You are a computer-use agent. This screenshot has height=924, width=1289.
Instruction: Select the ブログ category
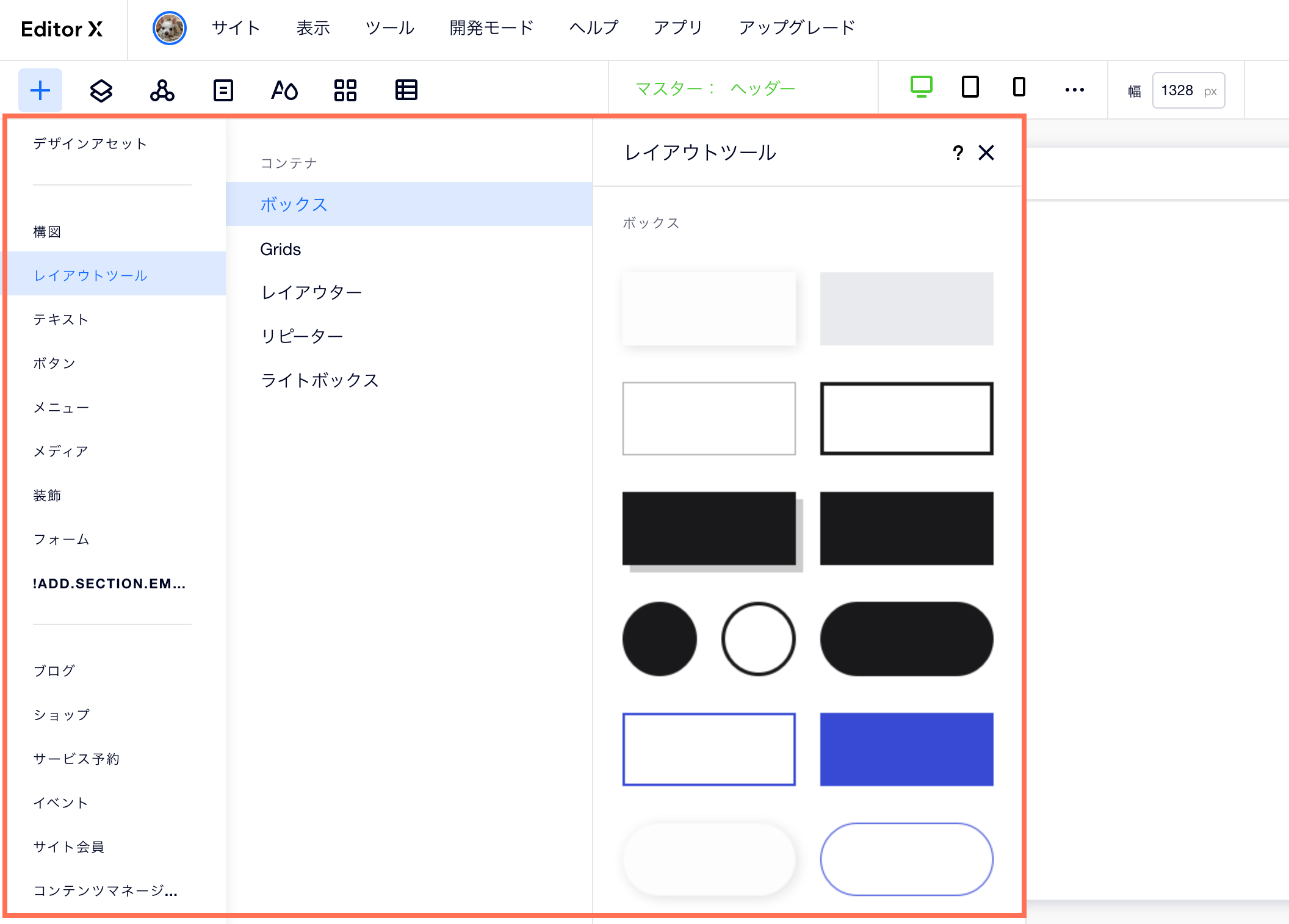[x=54, y=671]
